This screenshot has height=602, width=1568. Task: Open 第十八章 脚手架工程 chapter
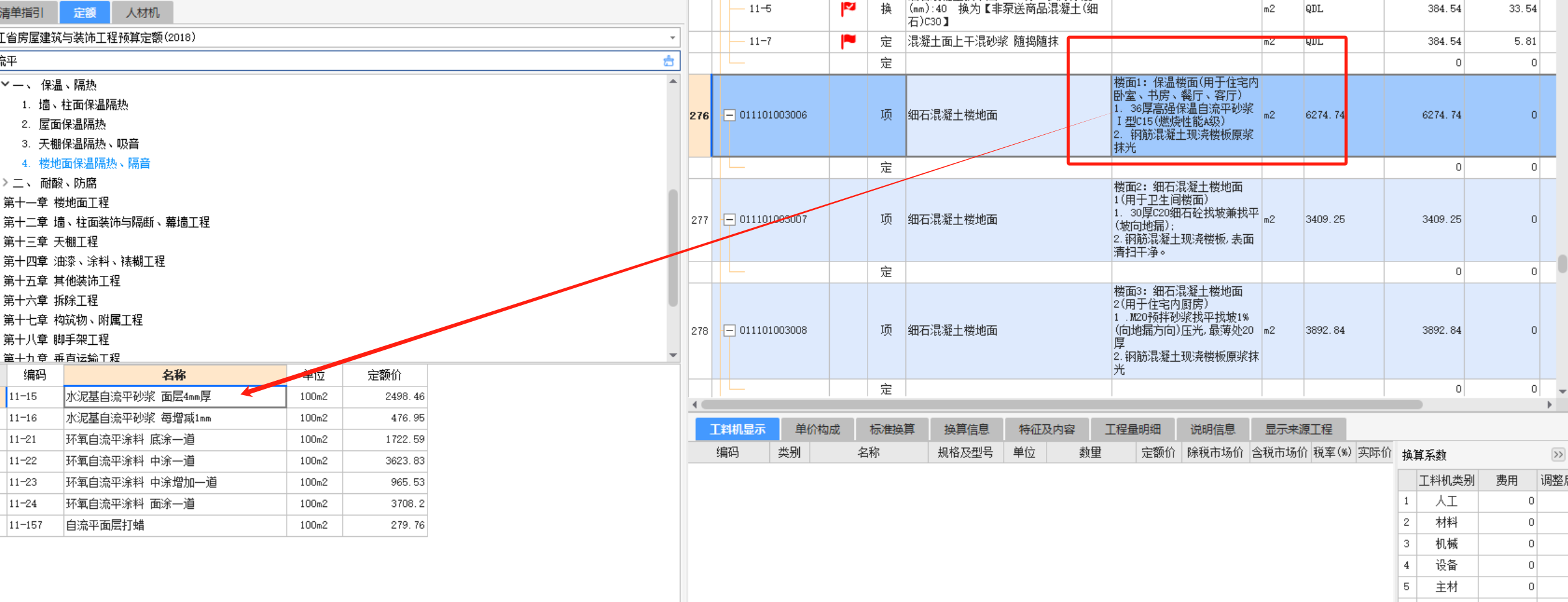pyautogui.click(x=56, y=340)
